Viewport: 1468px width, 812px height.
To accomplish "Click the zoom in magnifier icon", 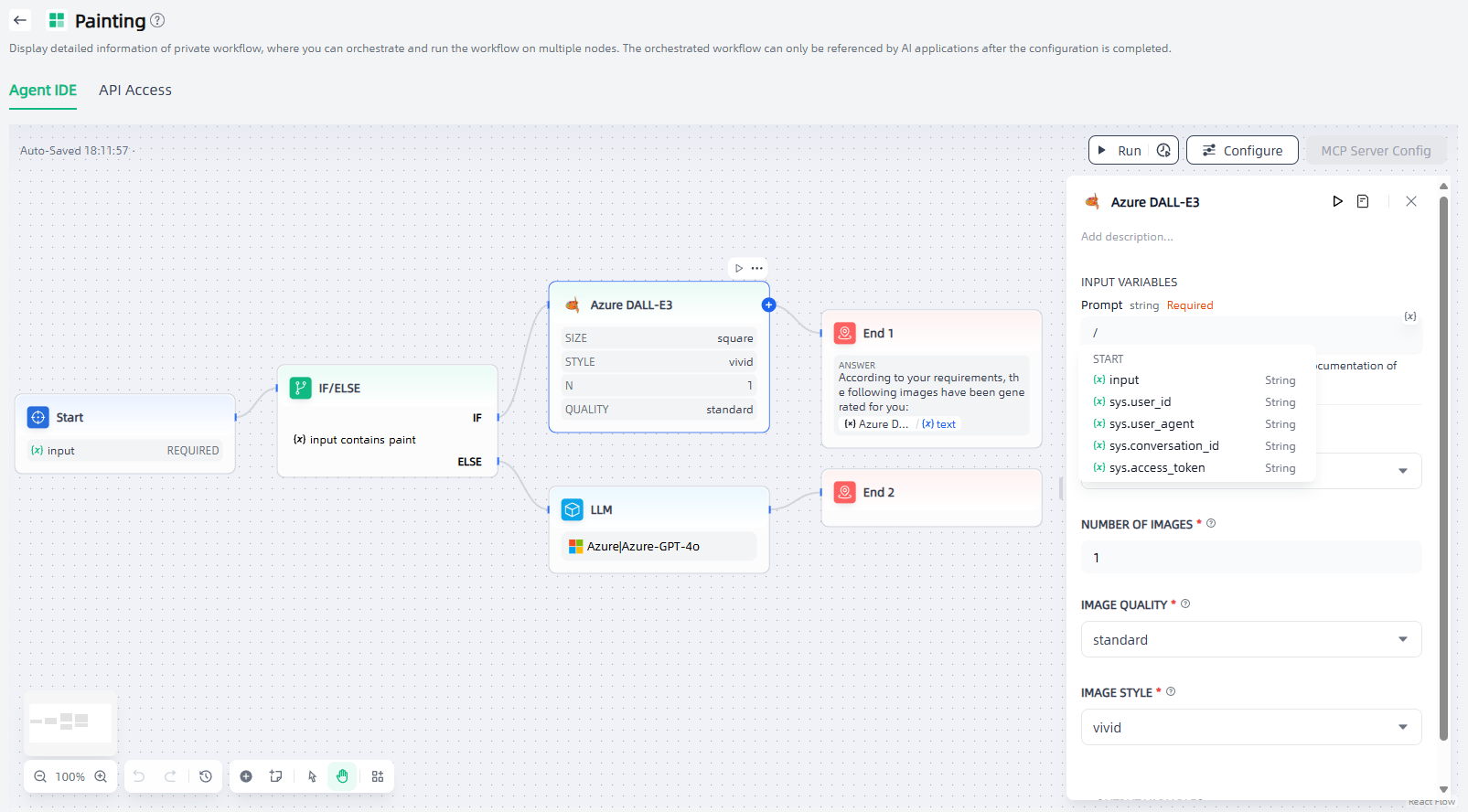I will point(101,776).
